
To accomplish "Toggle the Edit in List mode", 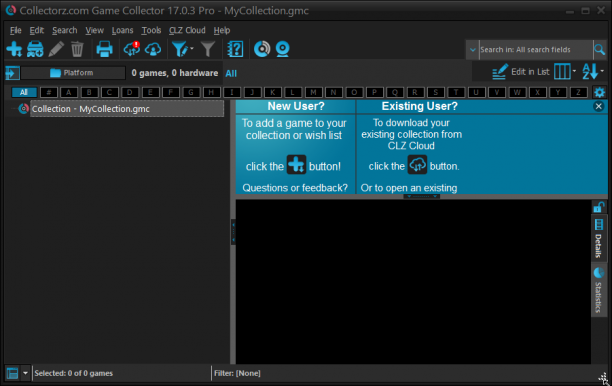I will tap(520, 72).
